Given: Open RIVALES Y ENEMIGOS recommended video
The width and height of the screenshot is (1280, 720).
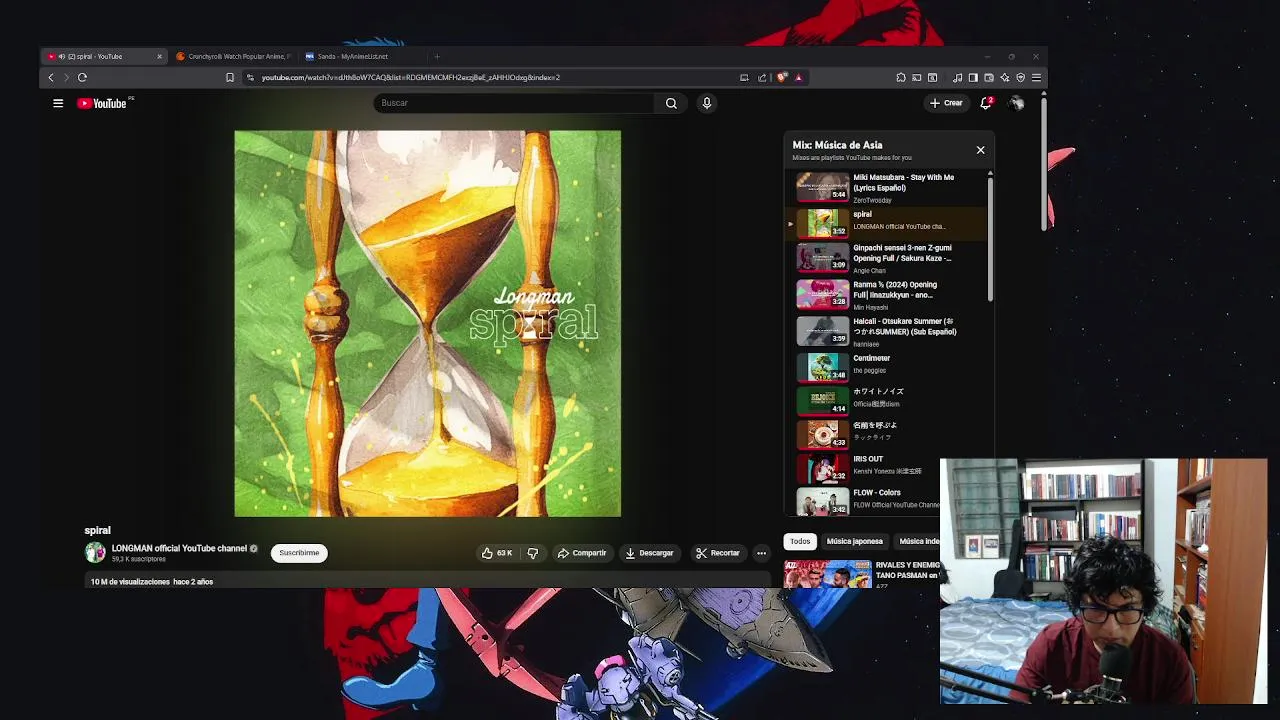Looking at the screenshot, I should [x=862, y=573].
